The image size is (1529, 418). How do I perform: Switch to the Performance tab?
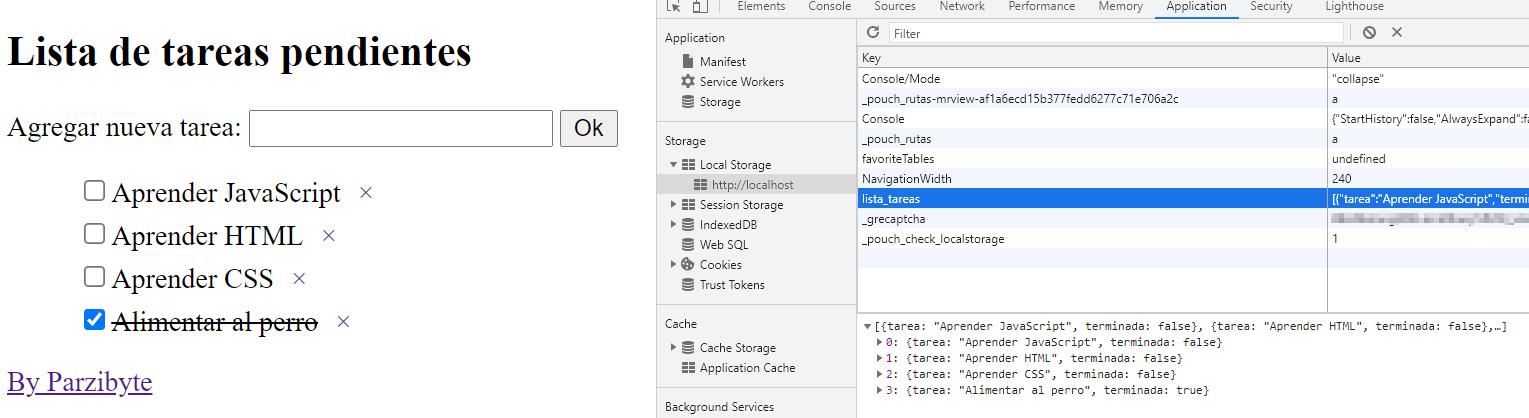click(1042, 7)
